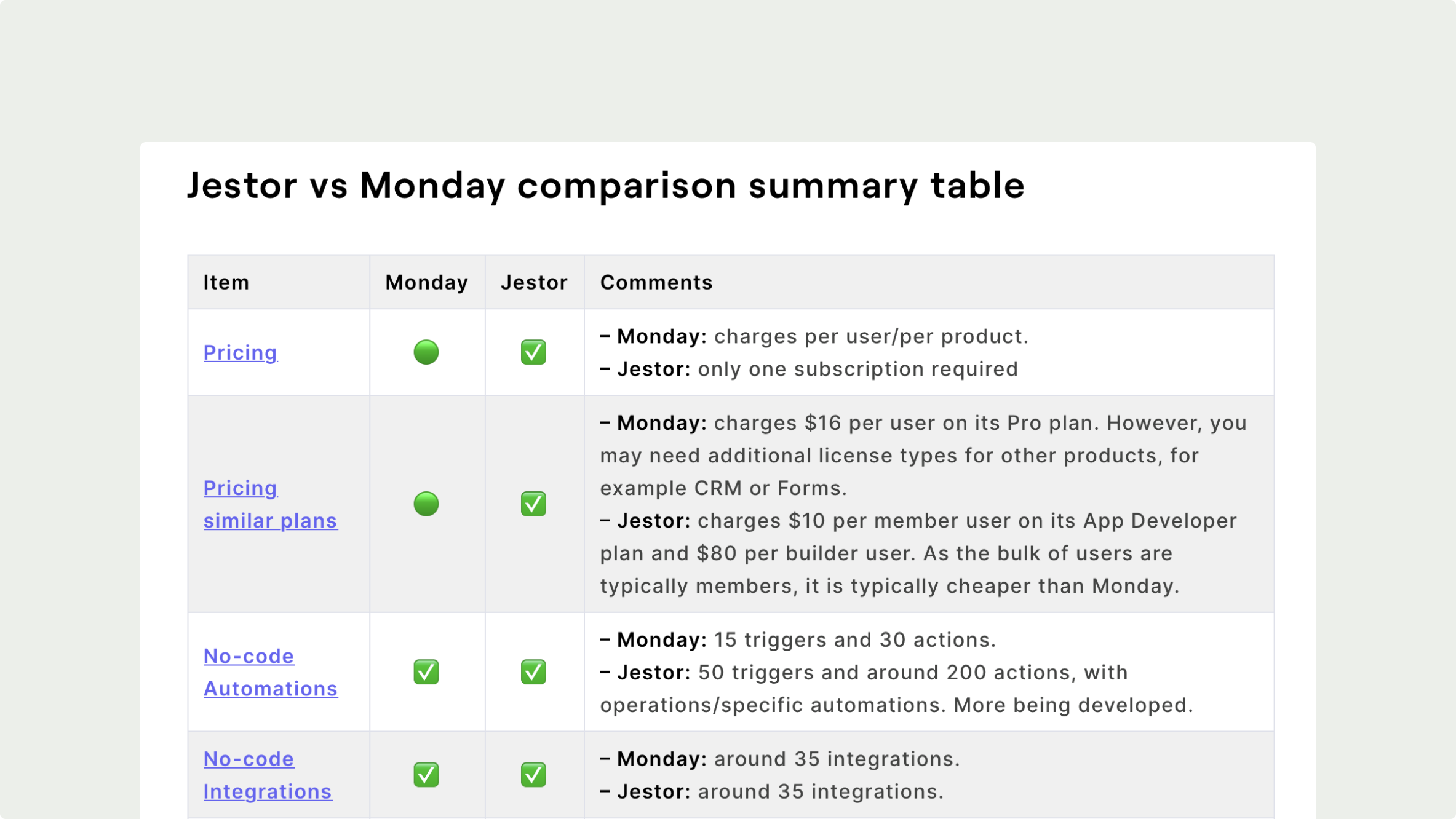Click Jestor's checkmark for No-code Automations
1456x819 pixels.
point(533,672)
